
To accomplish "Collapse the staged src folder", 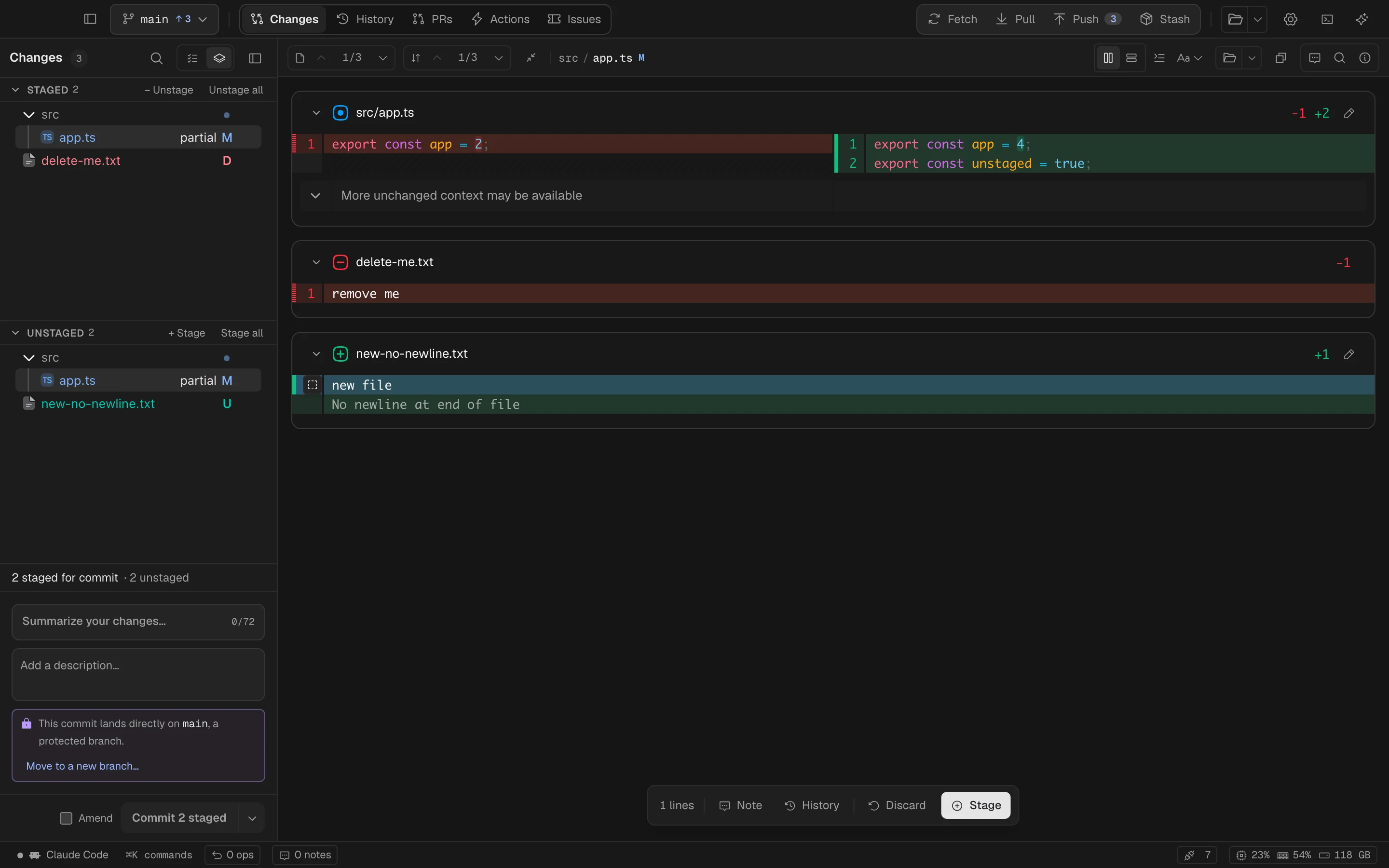I will pos(29,115).
